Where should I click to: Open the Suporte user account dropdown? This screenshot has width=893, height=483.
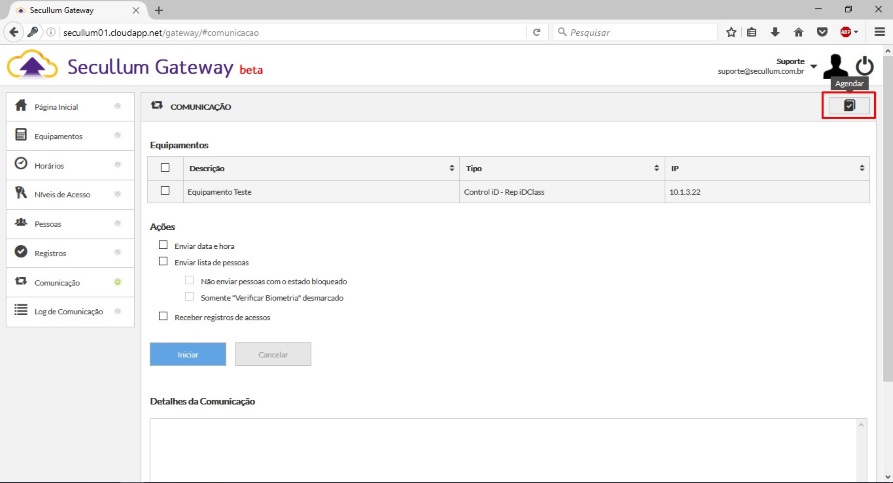pos(813,67)
